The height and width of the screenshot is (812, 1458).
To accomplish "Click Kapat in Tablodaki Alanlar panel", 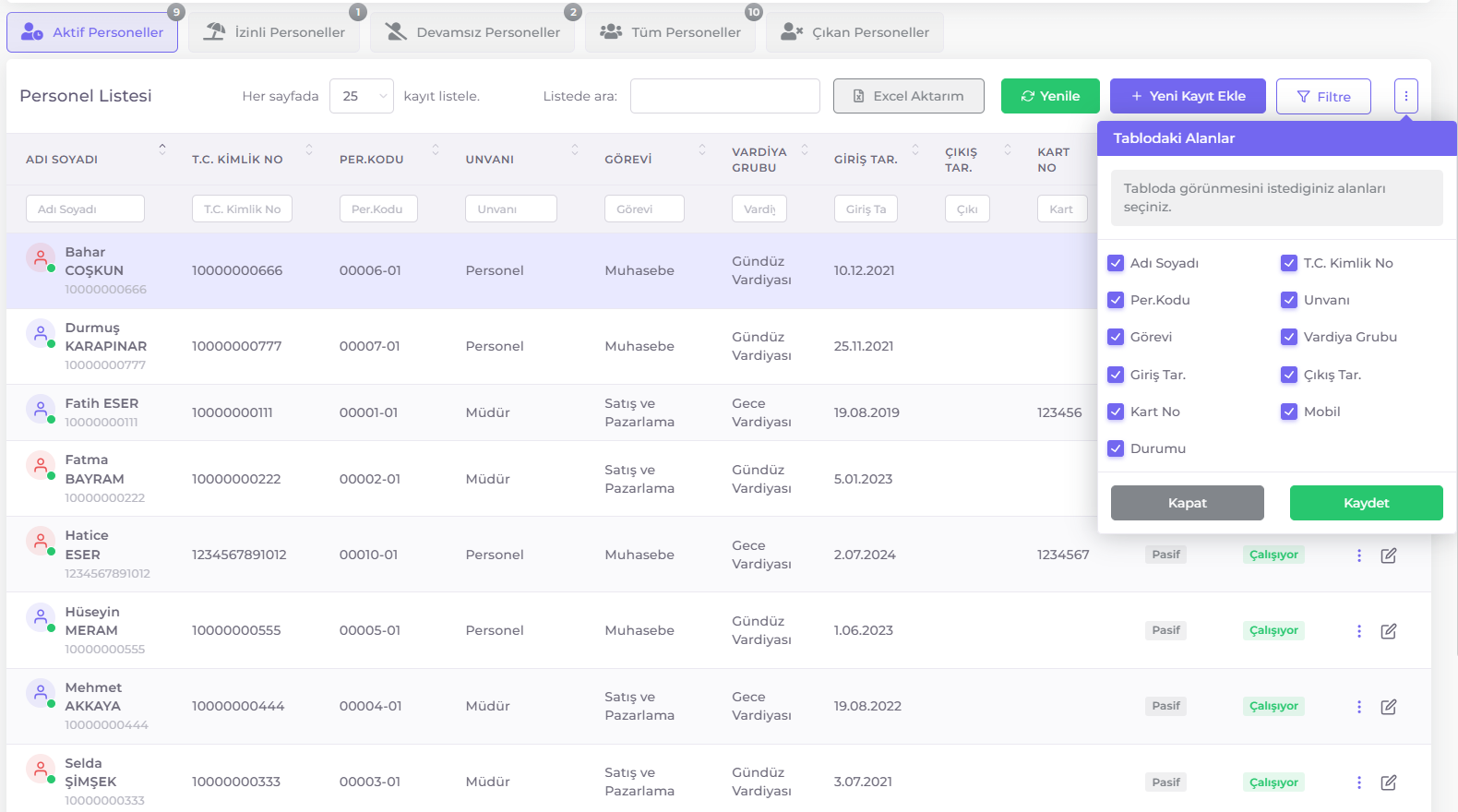I will pyautogui.click(x=1188, y=503).
